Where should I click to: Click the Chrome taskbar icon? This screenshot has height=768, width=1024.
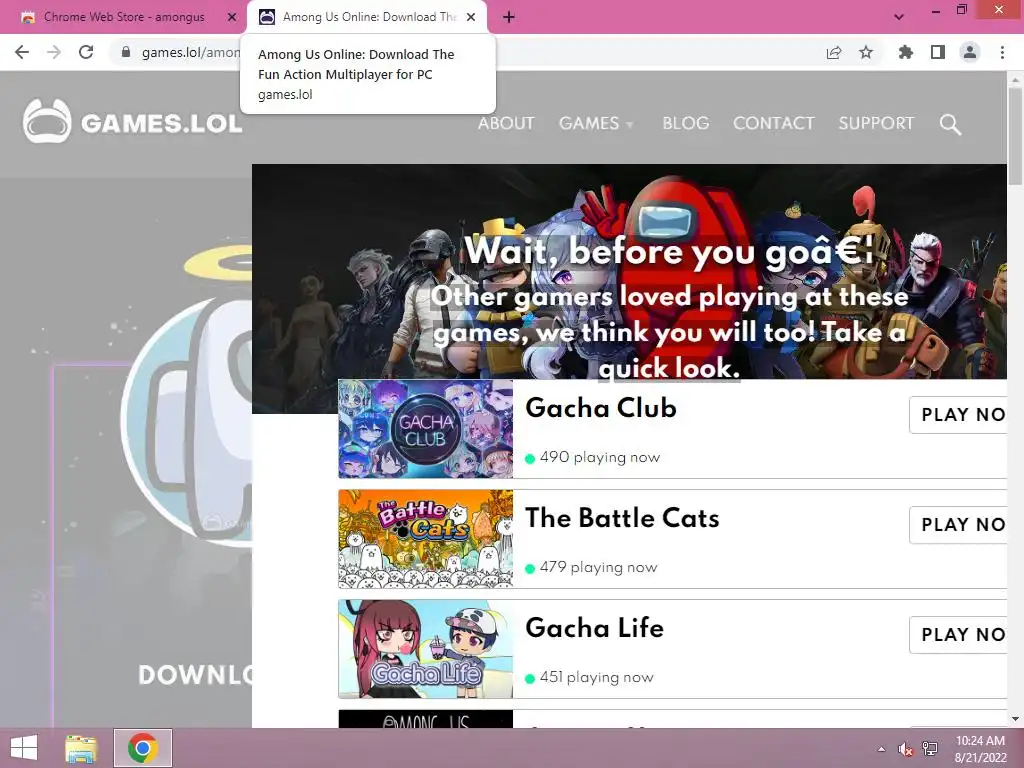point(143,748)
